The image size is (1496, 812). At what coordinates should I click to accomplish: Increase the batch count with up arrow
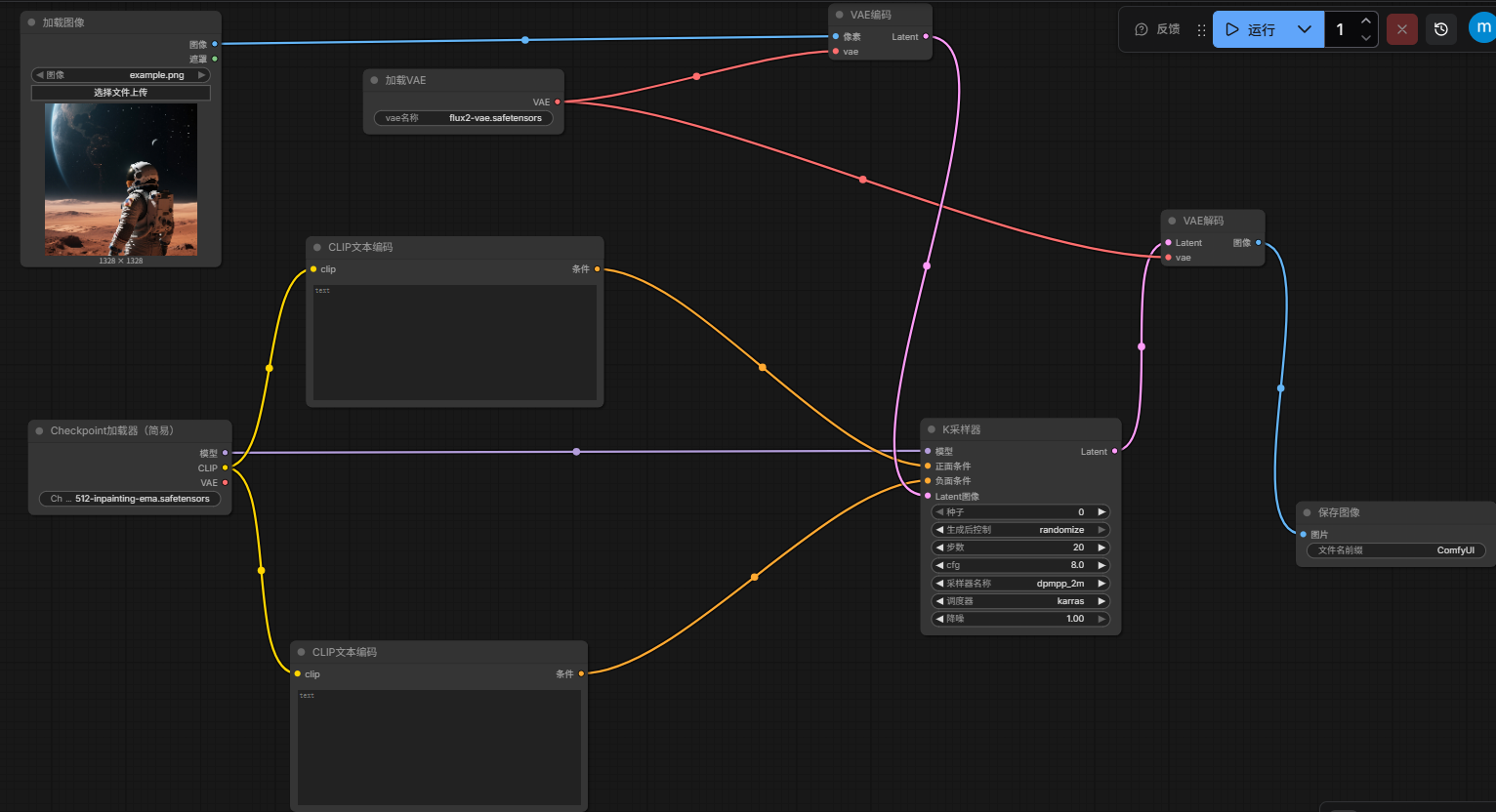click(1365, 21)
